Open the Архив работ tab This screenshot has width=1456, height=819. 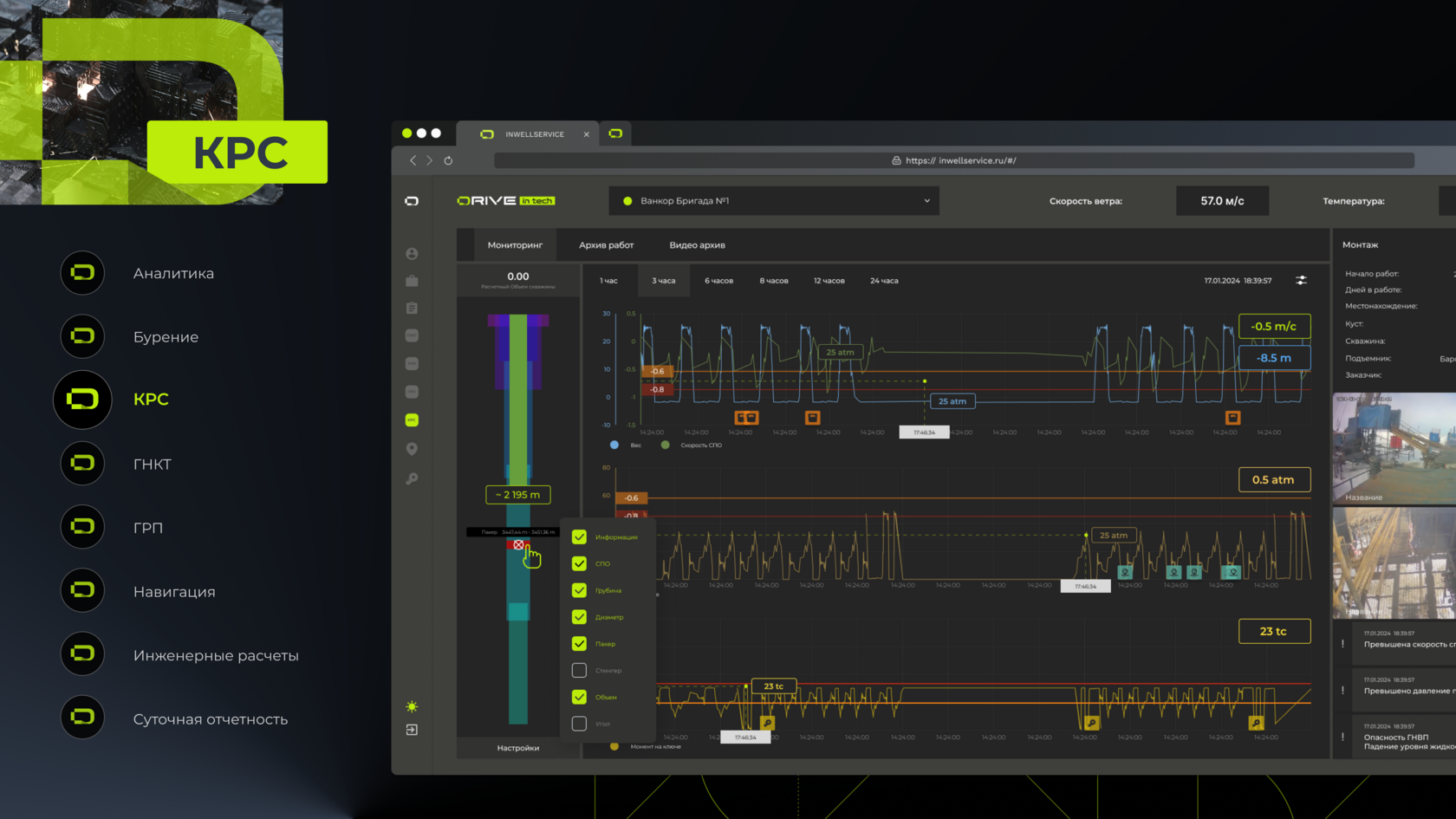point(607,245)
